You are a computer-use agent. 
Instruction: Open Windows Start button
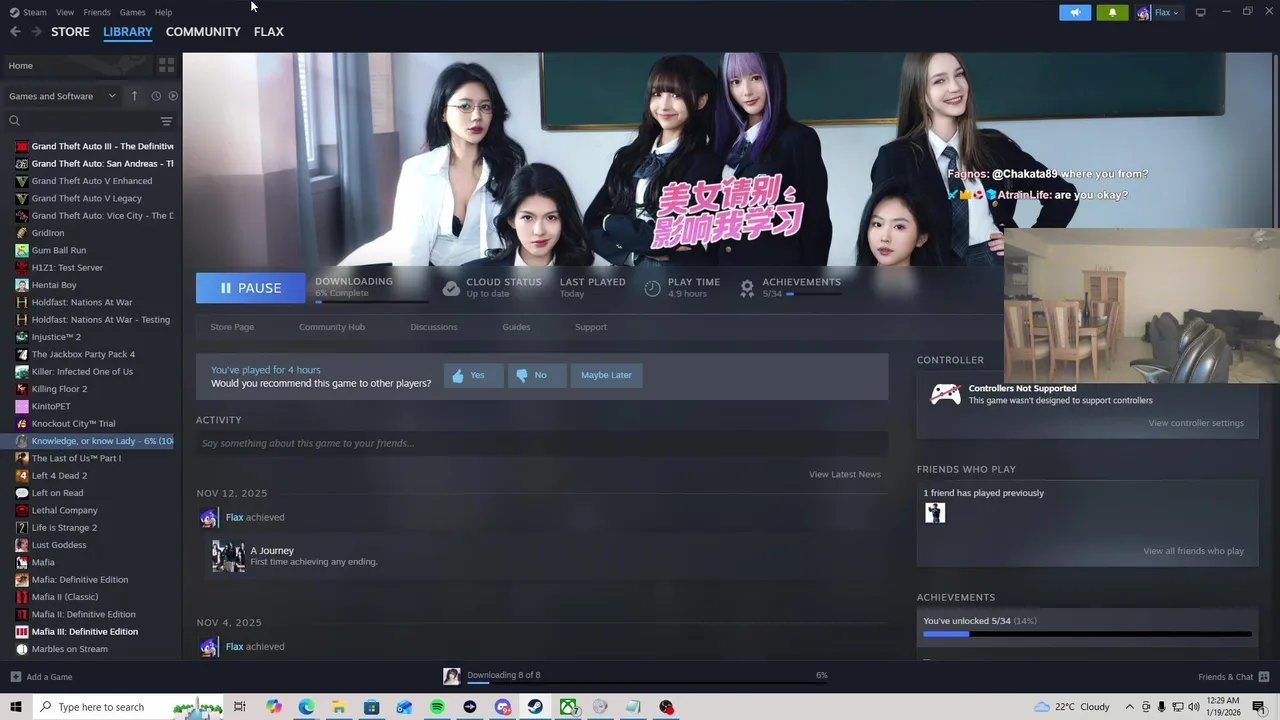pyautogui.click(x=16, y=707)
